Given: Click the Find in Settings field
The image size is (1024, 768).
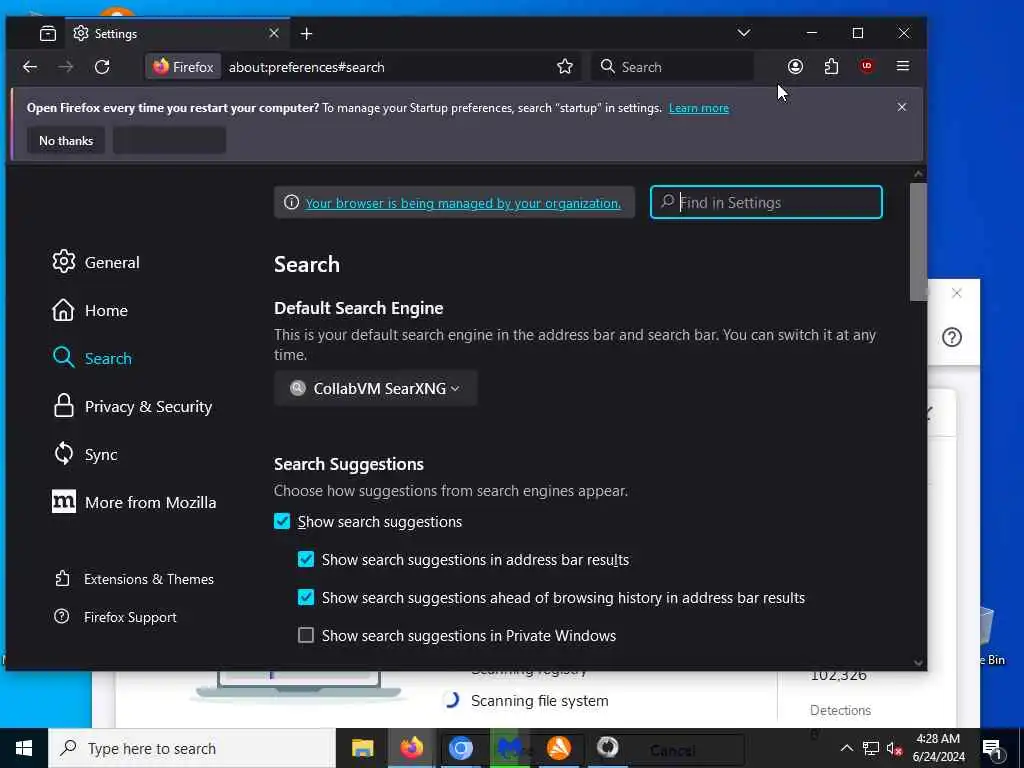Looking at the screenshot, I should coord(766,202).
